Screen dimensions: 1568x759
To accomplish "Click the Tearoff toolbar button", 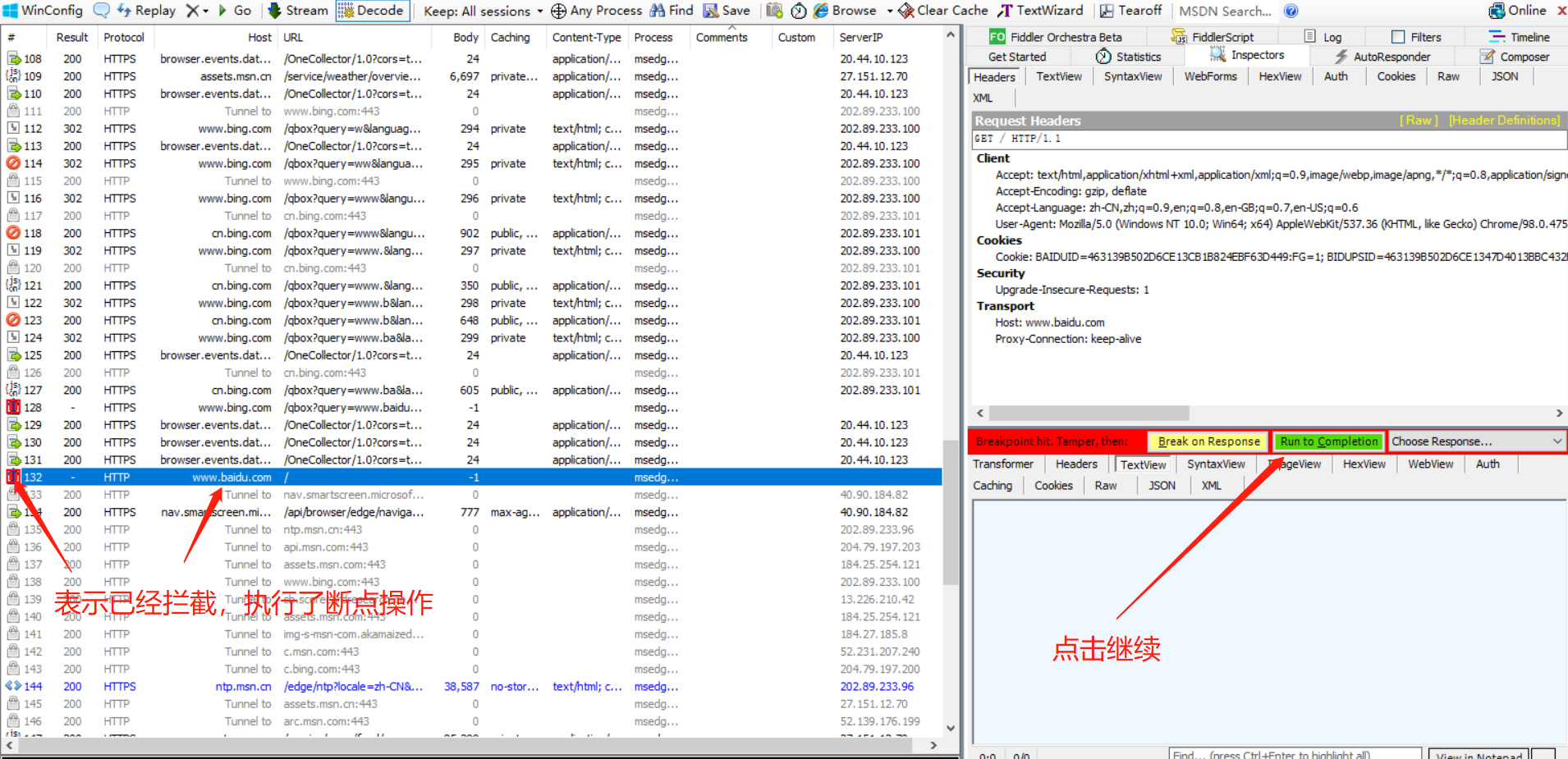I will pyautogui.click(x=1130, y=11).
